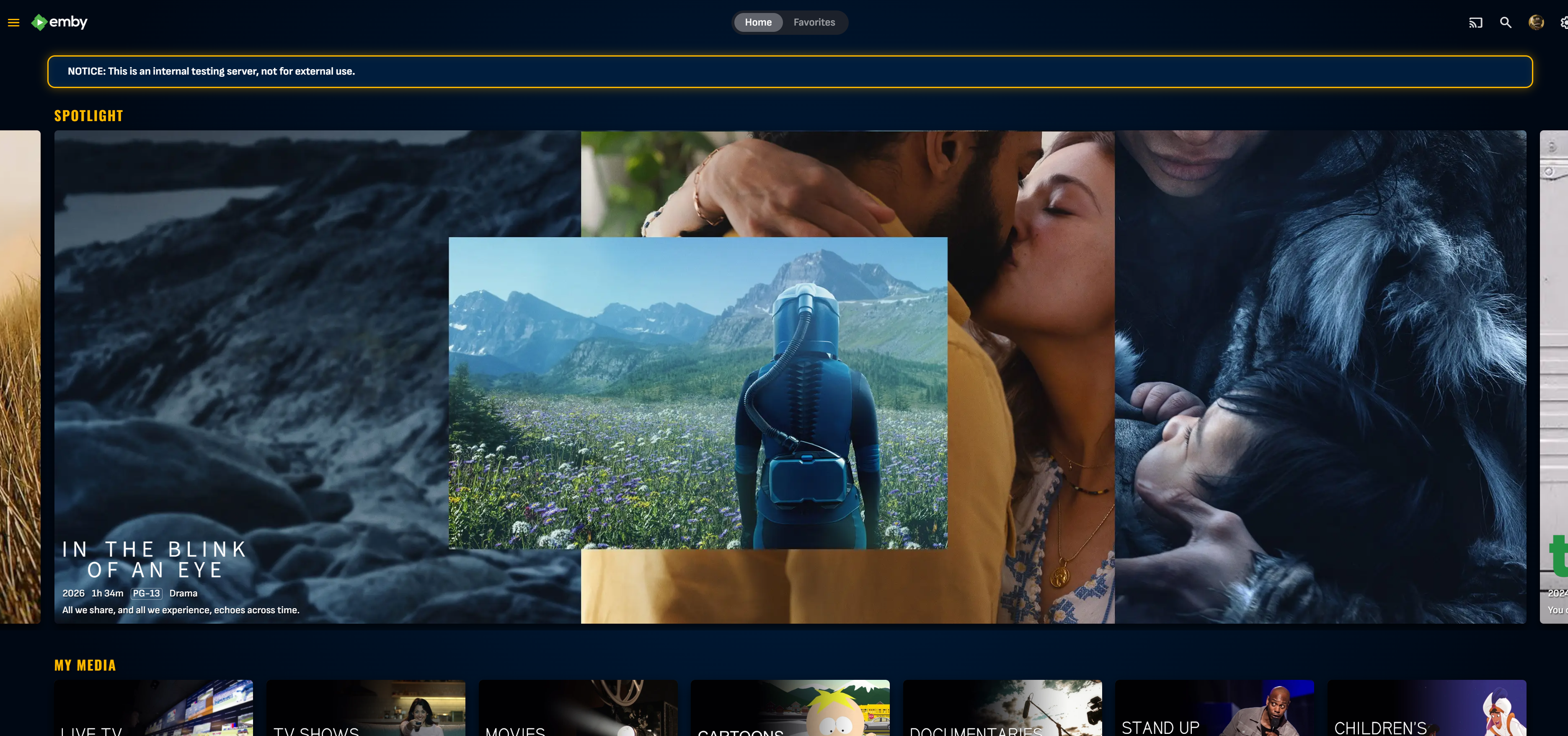Open the user profile avatar
The height and width of the screenshot is (736, 1568).
click(x=1536, y=23)
